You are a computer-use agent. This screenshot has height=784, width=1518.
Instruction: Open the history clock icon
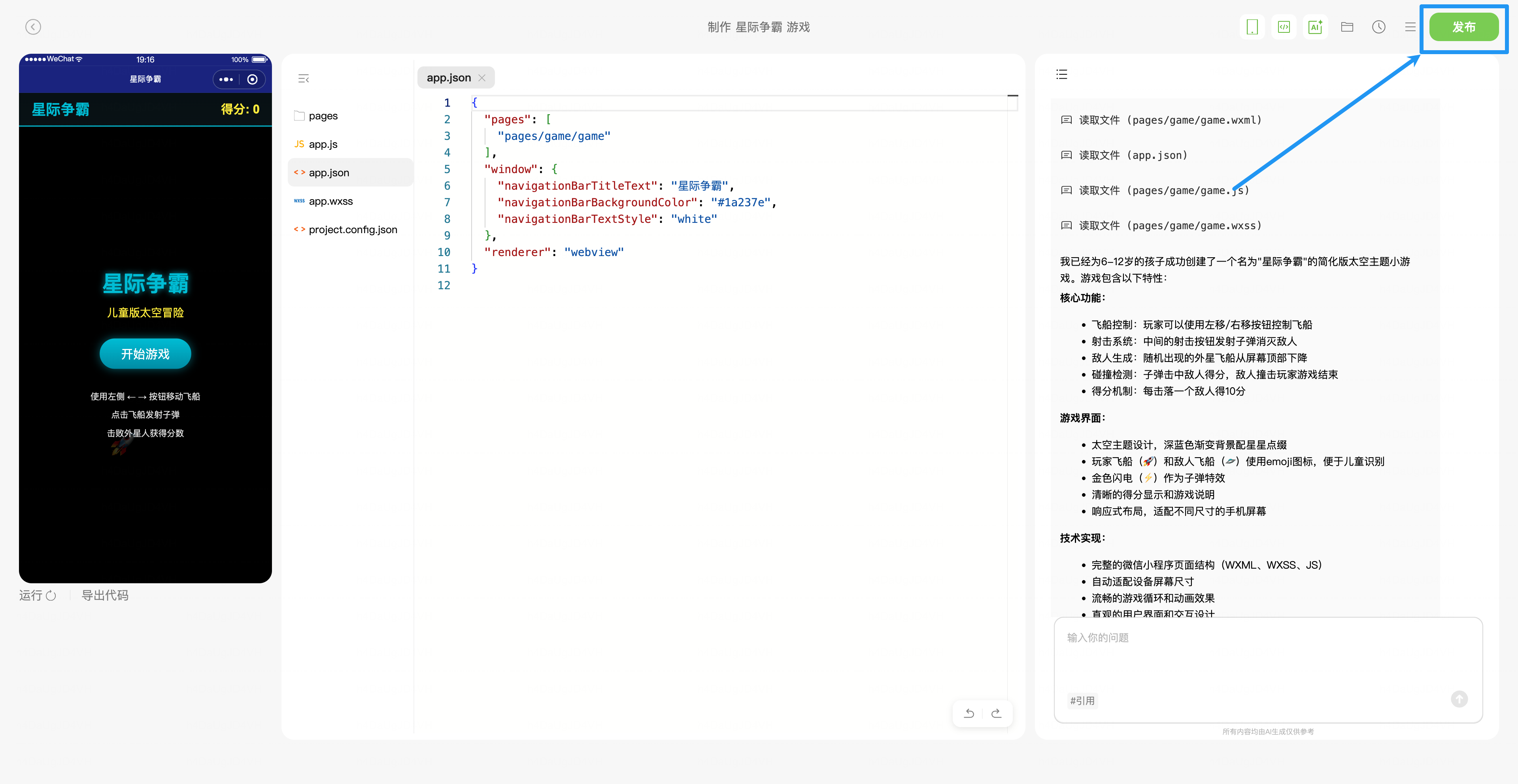1378,27
